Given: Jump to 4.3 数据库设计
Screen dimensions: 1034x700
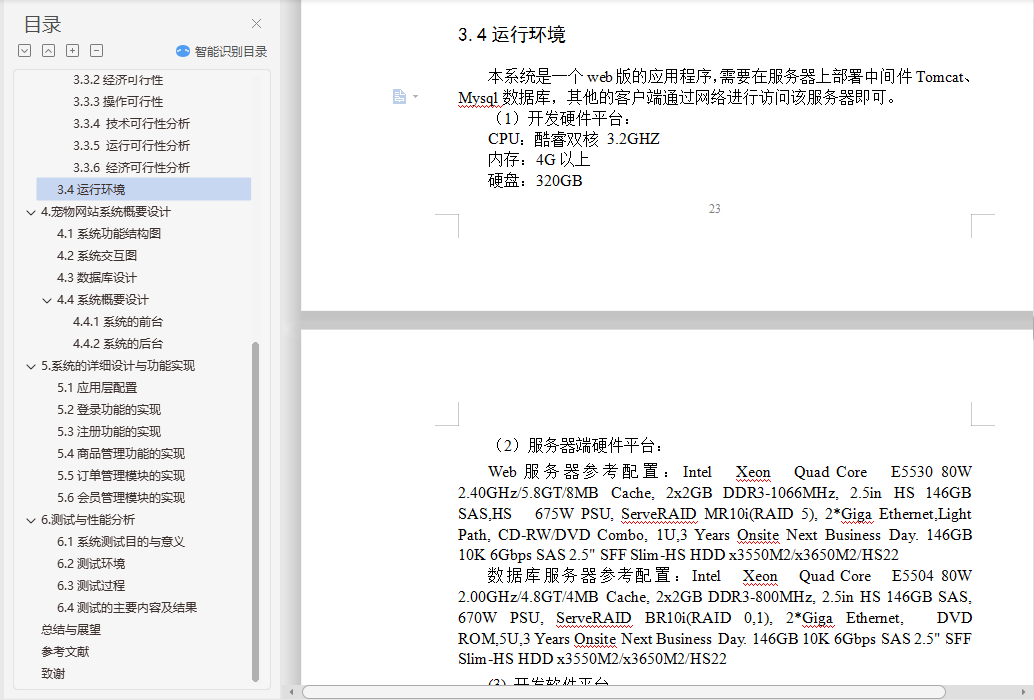Looking at the screenshot, I should 97,277.
